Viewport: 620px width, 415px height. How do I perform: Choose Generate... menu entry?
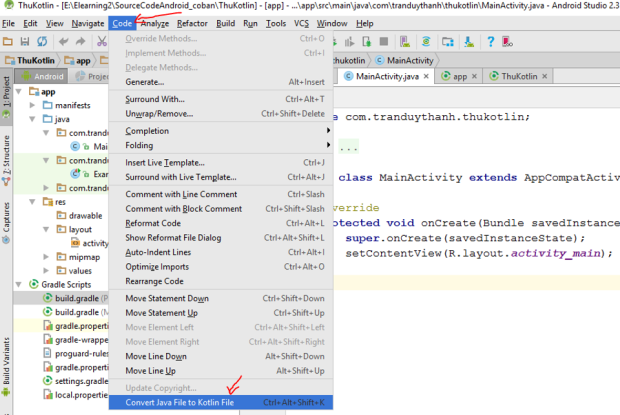click(x=221, y=82)
